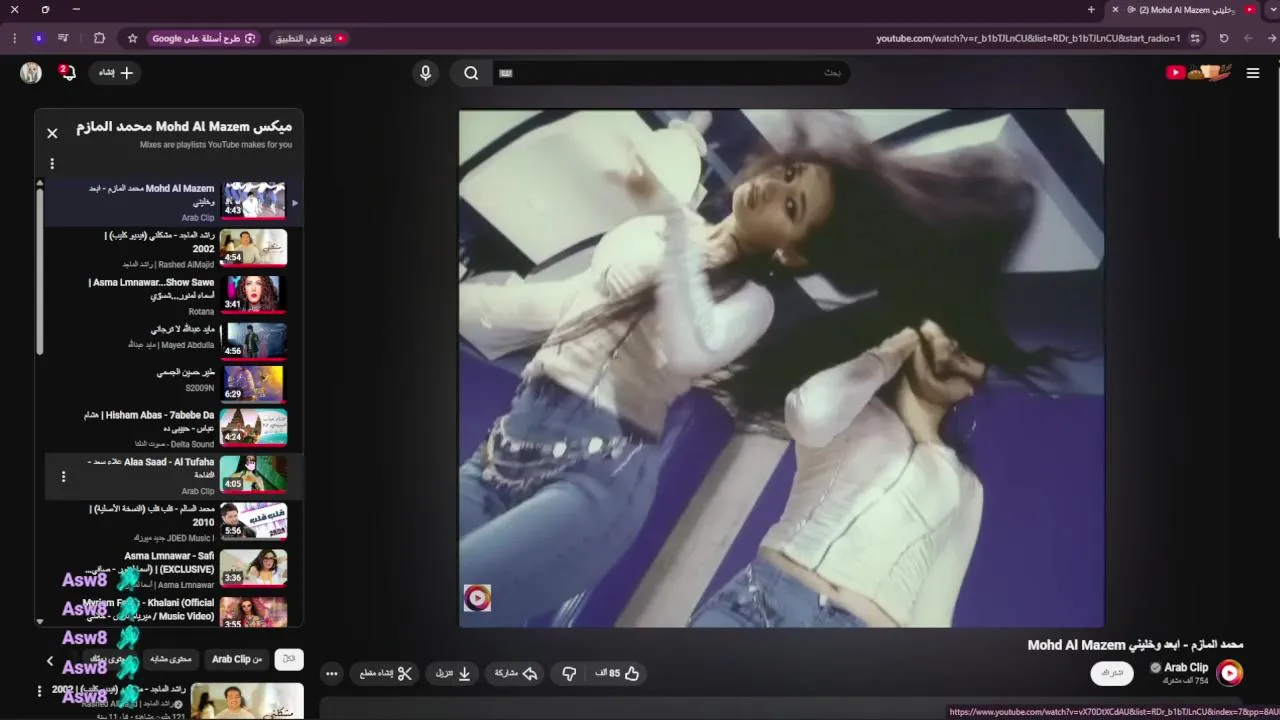Share the video (مشاركة)

click(x=516, y=674)
